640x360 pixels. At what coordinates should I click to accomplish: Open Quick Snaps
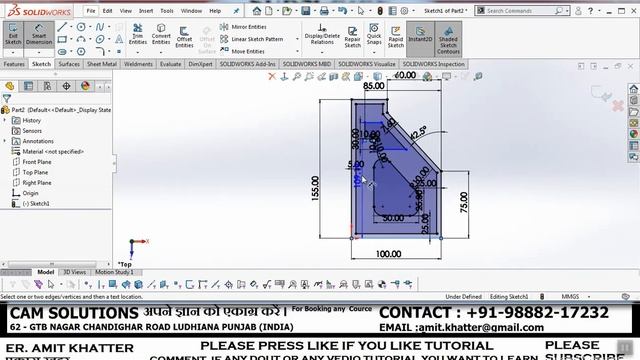(x=374, y=34)
